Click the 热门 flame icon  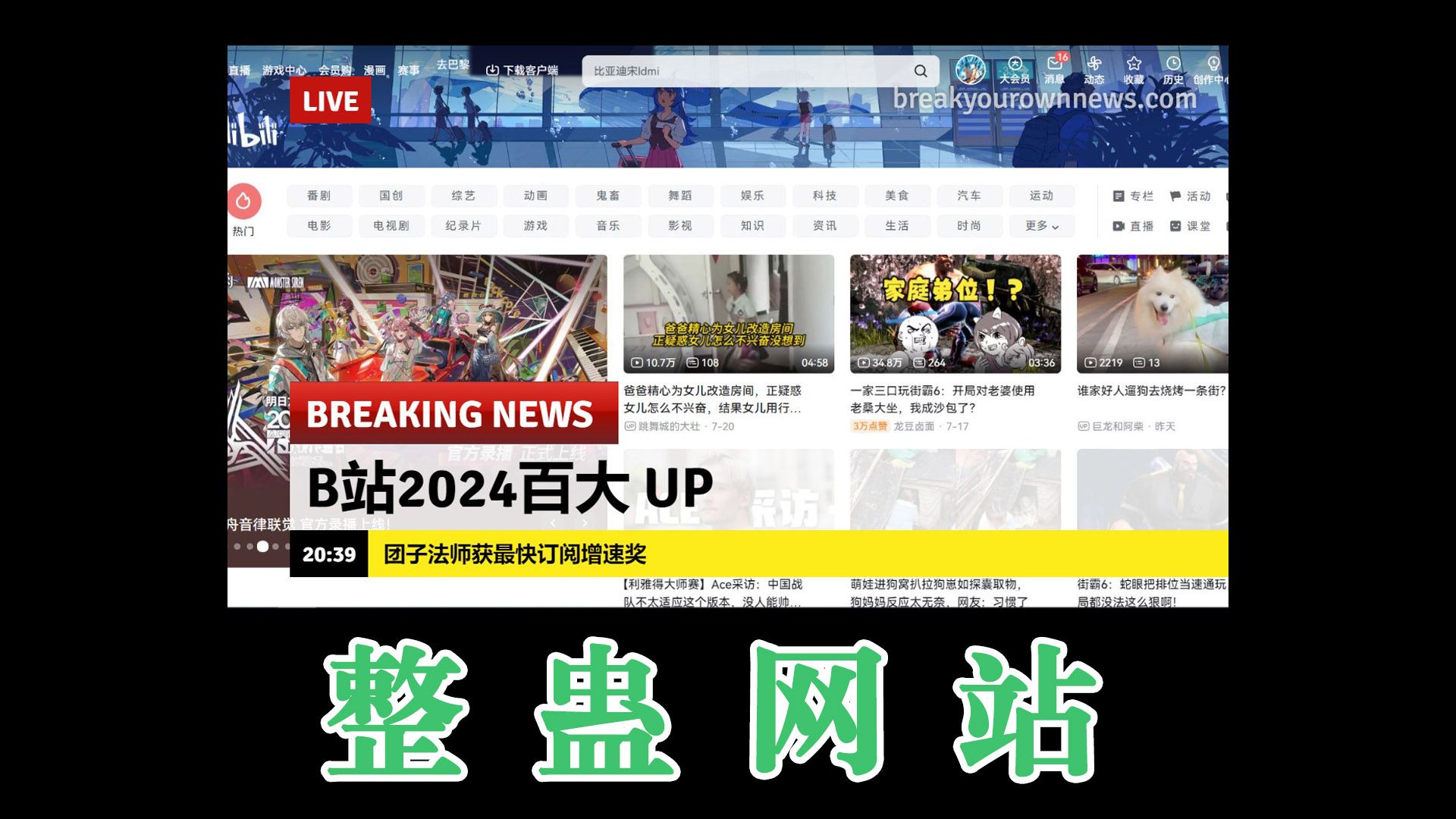(244, 202)
